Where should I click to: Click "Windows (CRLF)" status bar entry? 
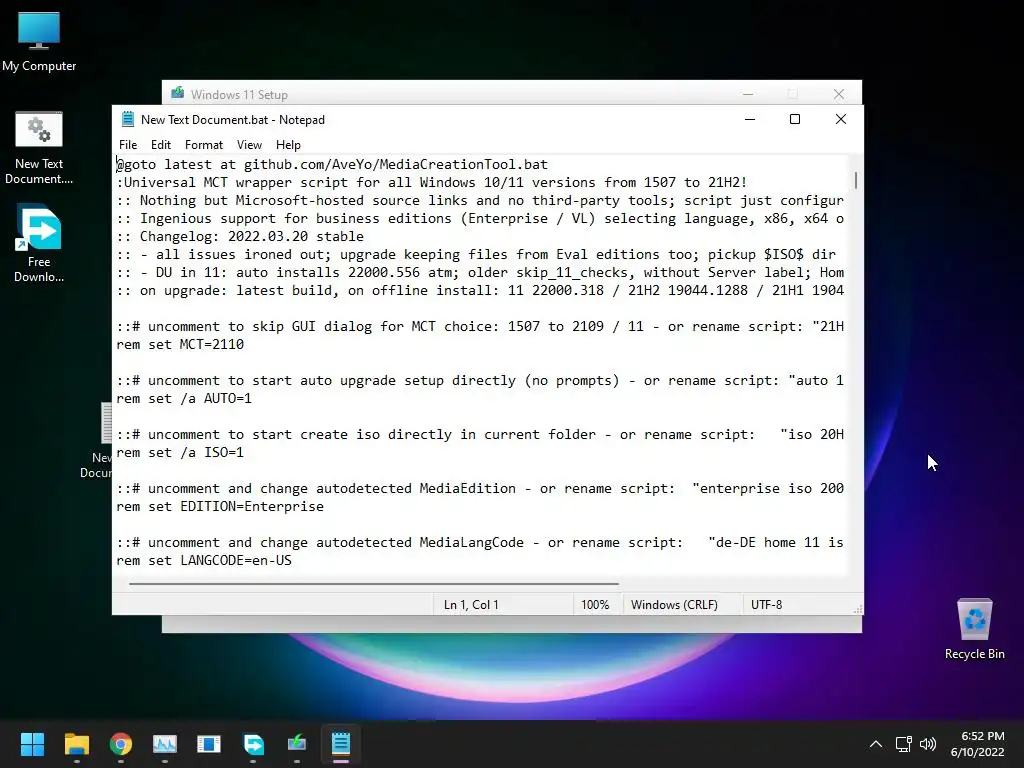(674, 605)
